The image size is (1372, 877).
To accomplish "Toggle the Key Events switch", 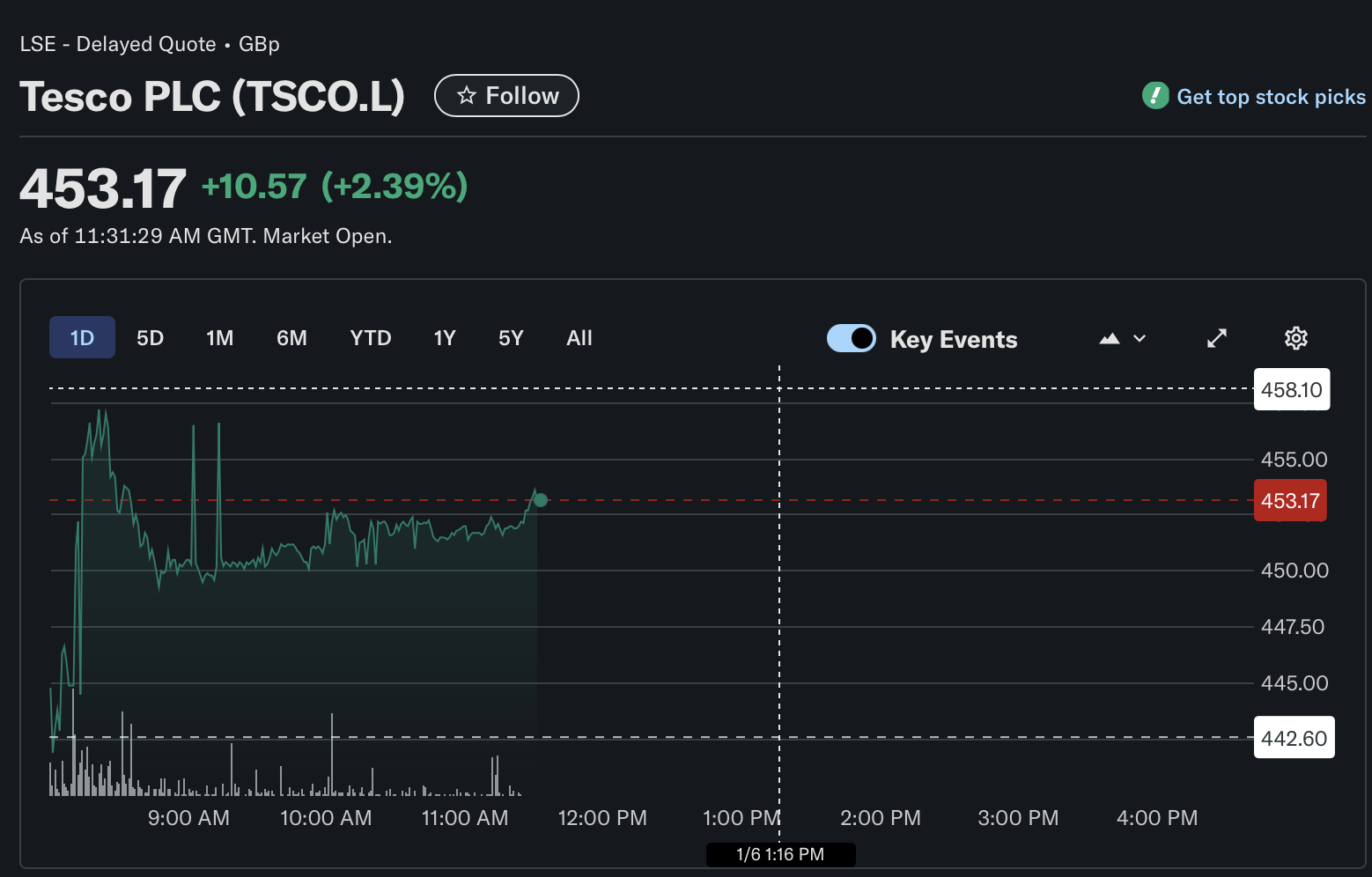I will 851,338.
